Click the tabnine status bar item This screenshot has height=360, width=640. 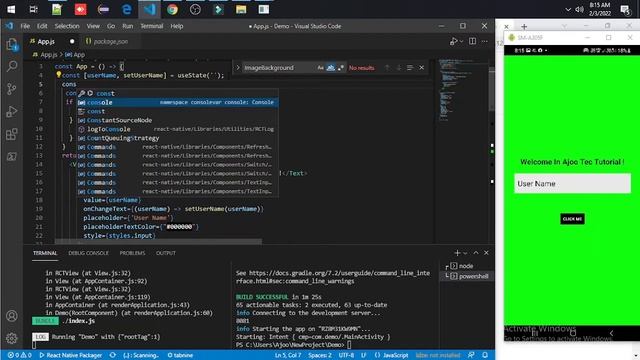point(180,355)
